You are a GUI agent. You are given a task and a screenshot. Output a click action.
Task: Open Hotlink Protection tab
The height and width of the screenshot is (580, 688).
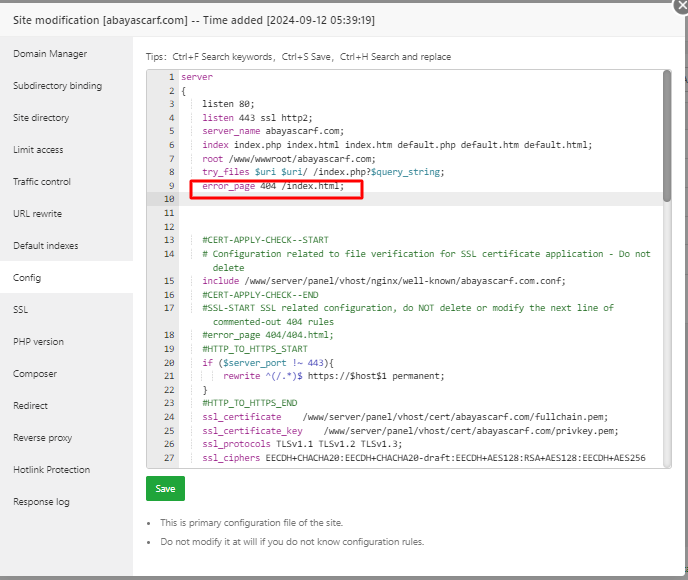click(x=51, y=470)
